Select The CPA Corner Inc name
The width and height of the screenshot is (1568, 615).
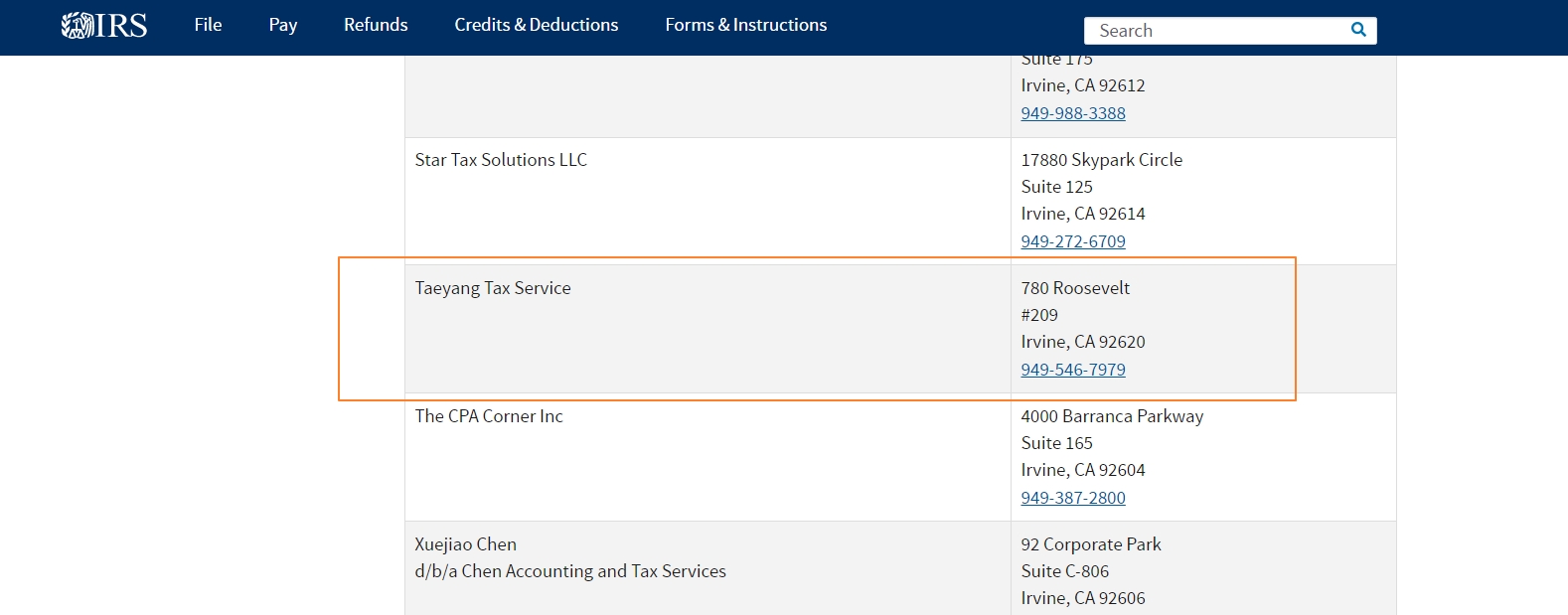[489, 416]
